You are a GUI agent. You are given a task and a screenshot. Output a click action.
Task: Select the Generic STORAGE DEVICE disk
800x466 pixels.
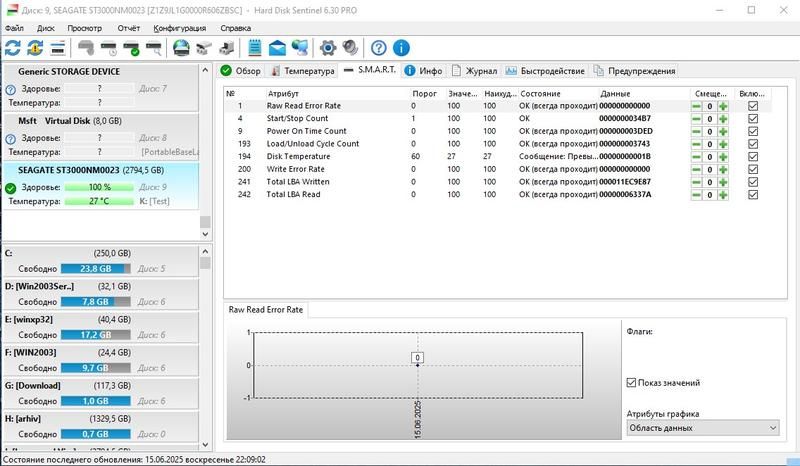click(x=101, y=87)
